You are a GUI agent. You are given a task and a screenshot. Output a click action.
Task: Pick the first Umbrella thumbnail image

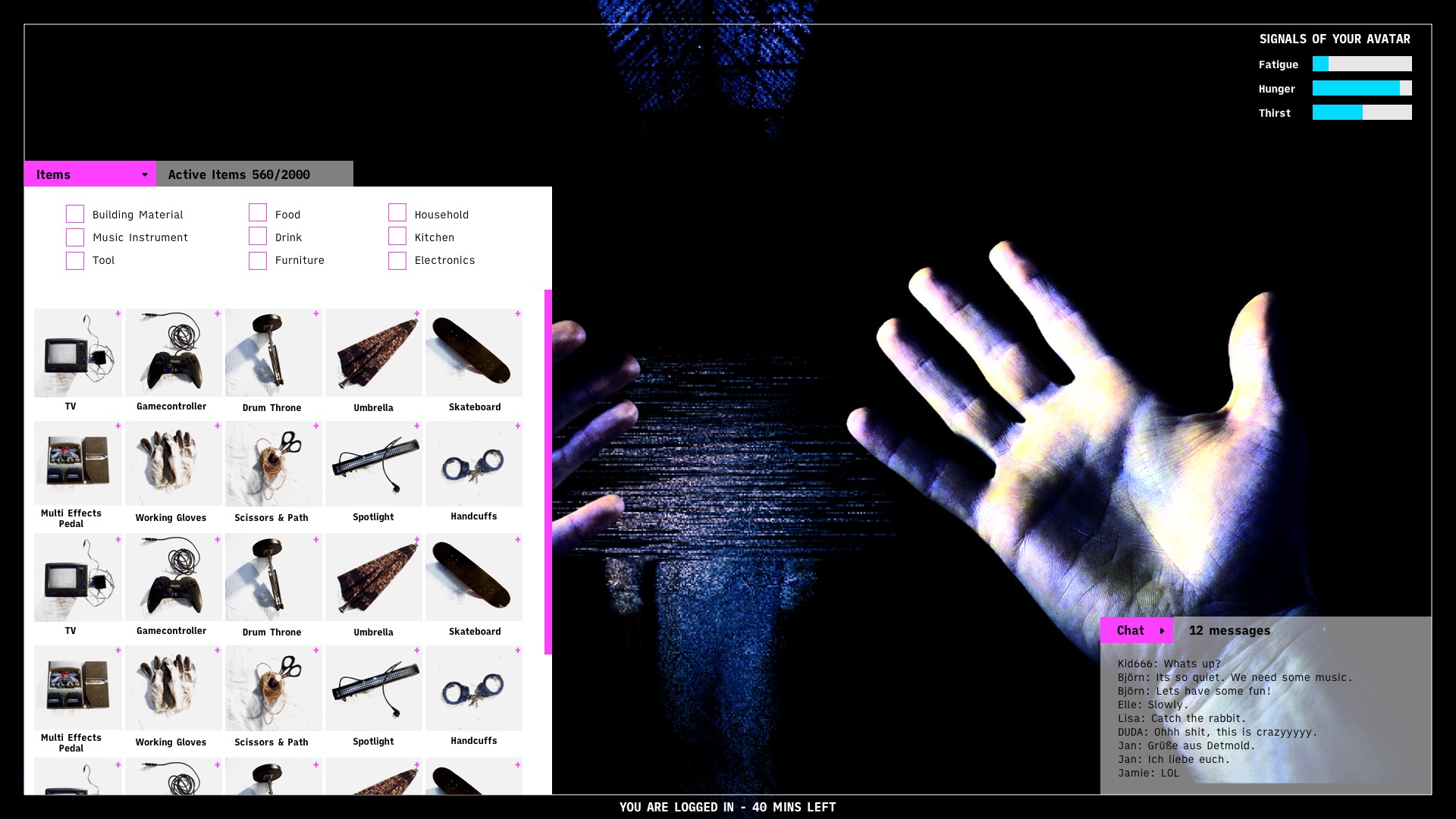[374, 353]
